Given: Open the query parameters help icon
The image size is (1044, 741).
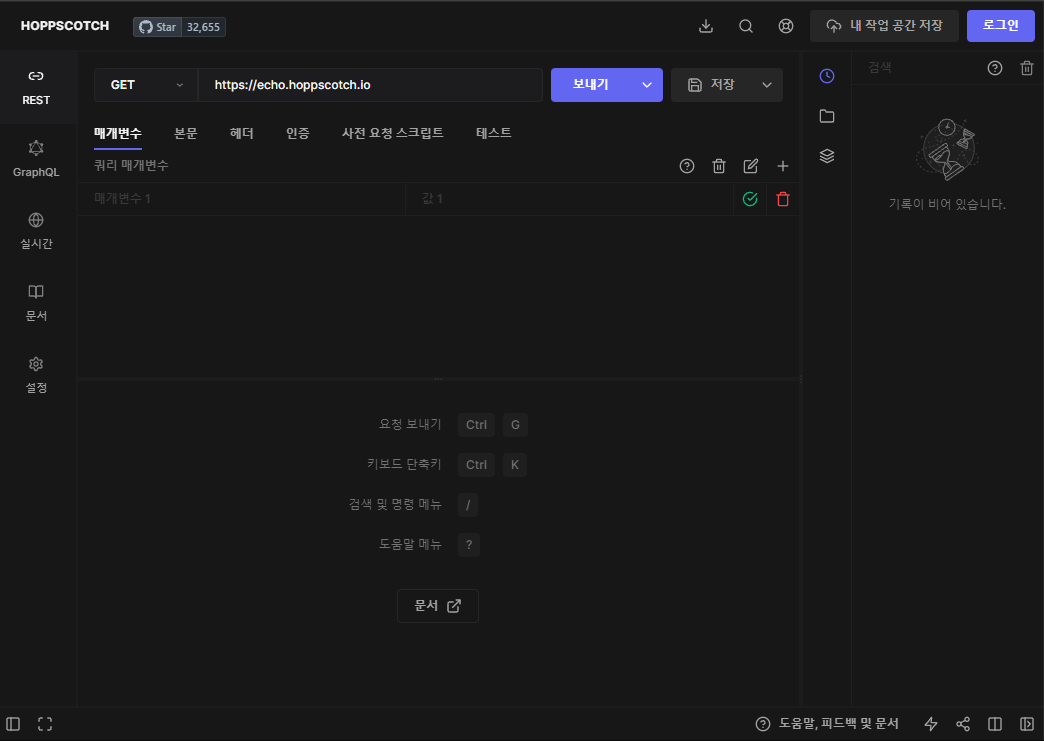Looking at the screenshot, I should coord(686,166).
